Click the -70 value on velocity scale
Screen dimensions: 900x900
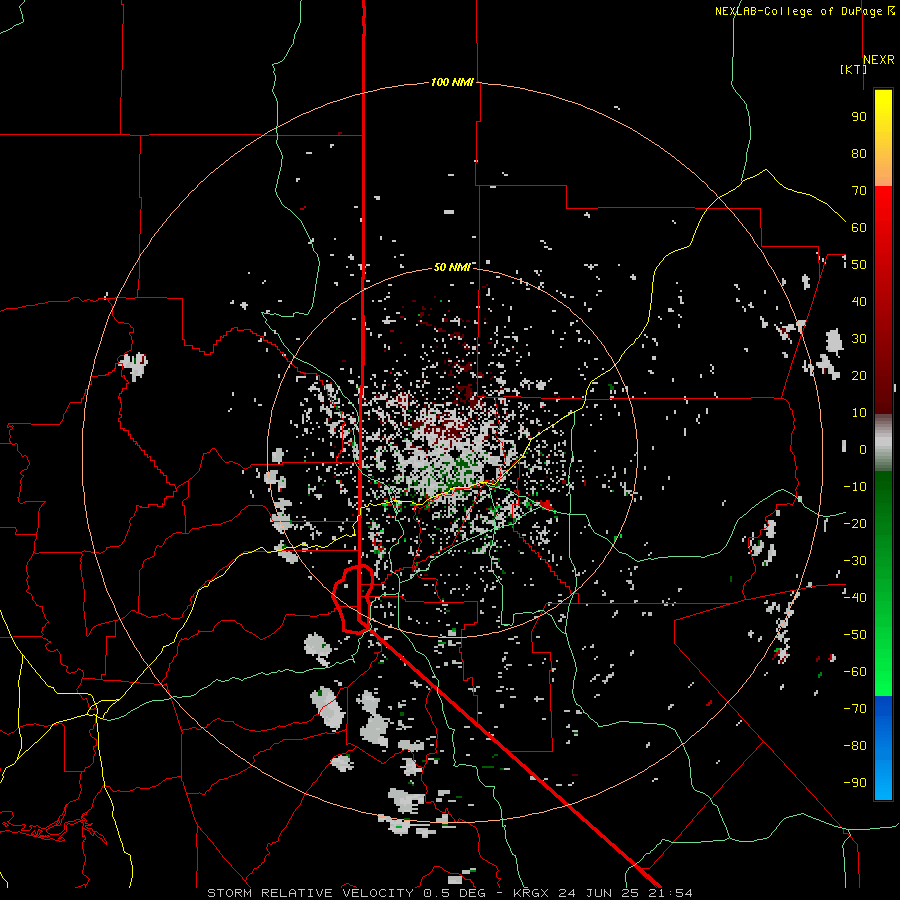[855, 709]
